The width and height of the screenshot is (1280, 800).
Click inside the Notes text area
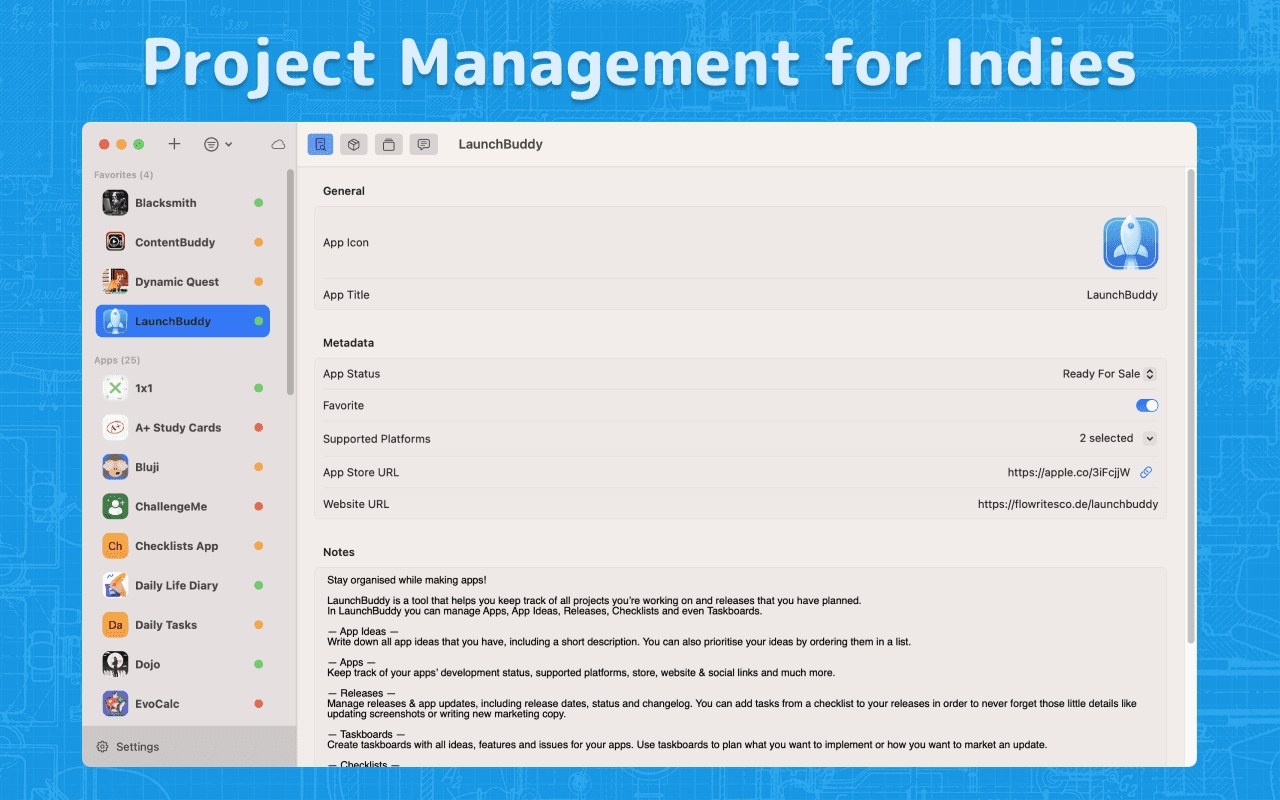point(740,667)
